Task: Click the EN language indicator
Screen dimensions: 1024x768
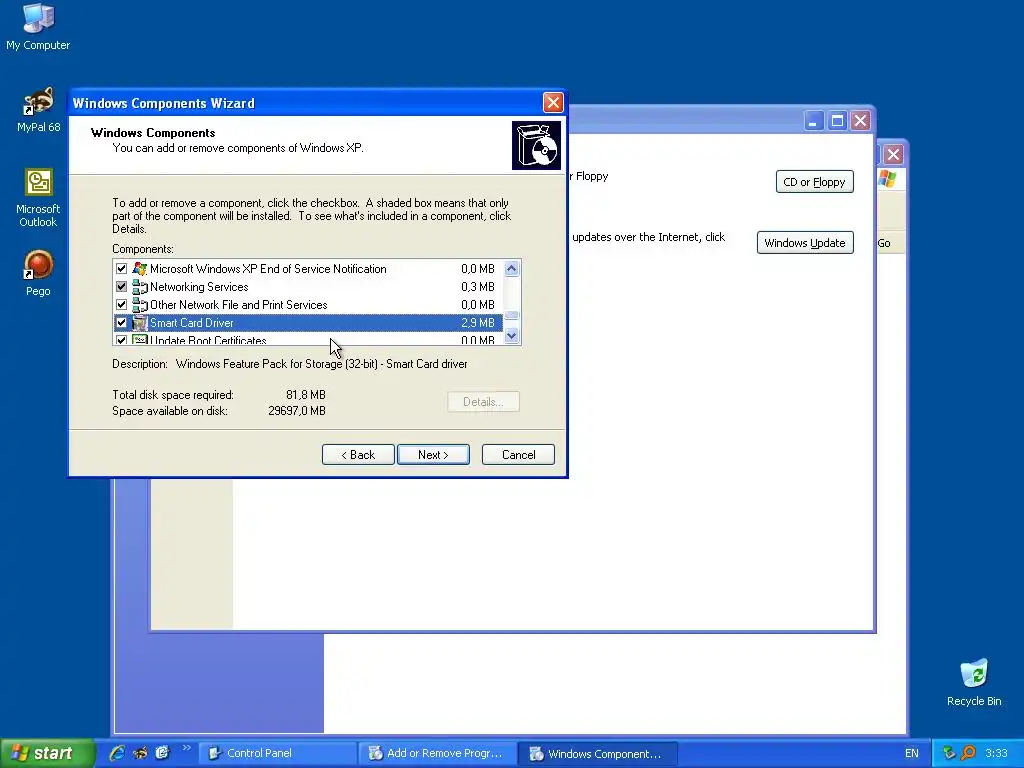Action: (912, 753)
